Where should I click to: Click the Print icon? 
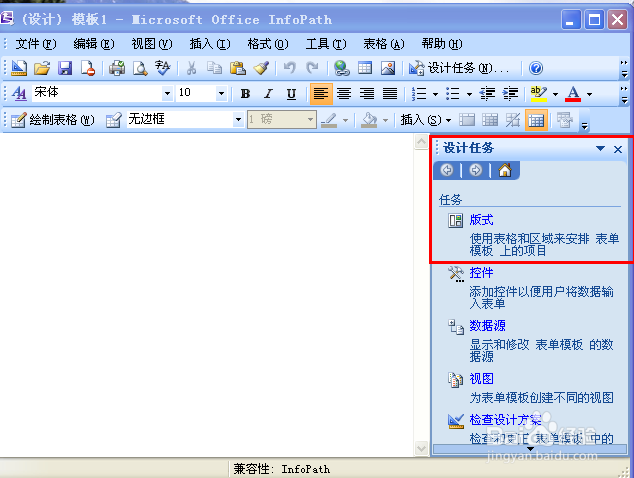coord(117,68)
